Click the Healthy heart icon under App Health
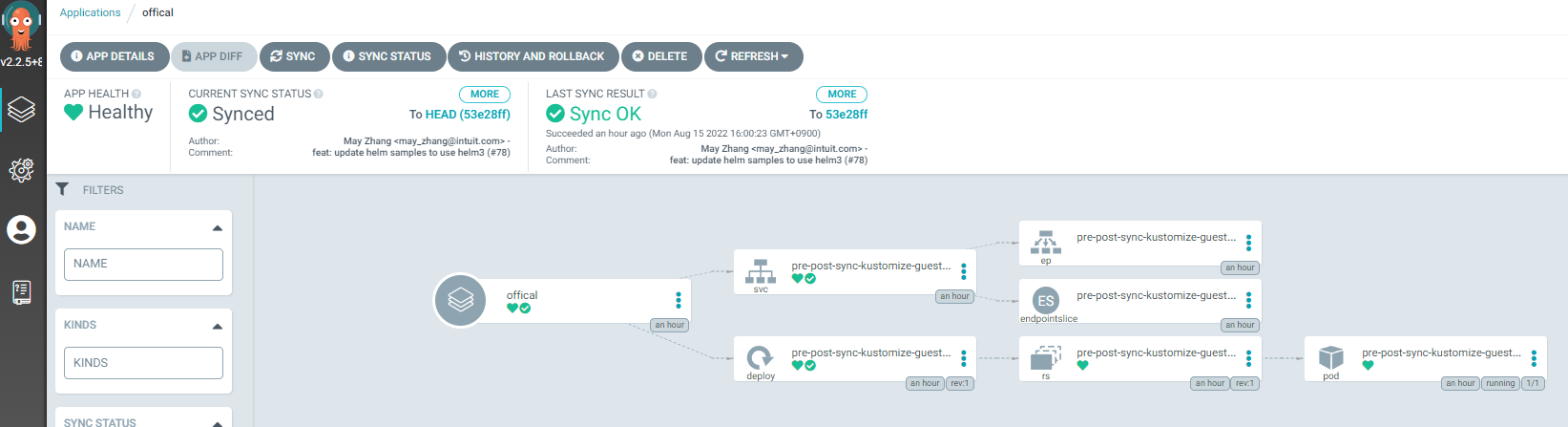Image resolution: width=1568 pixels, height=427 pixels. (x=73, y=112)
